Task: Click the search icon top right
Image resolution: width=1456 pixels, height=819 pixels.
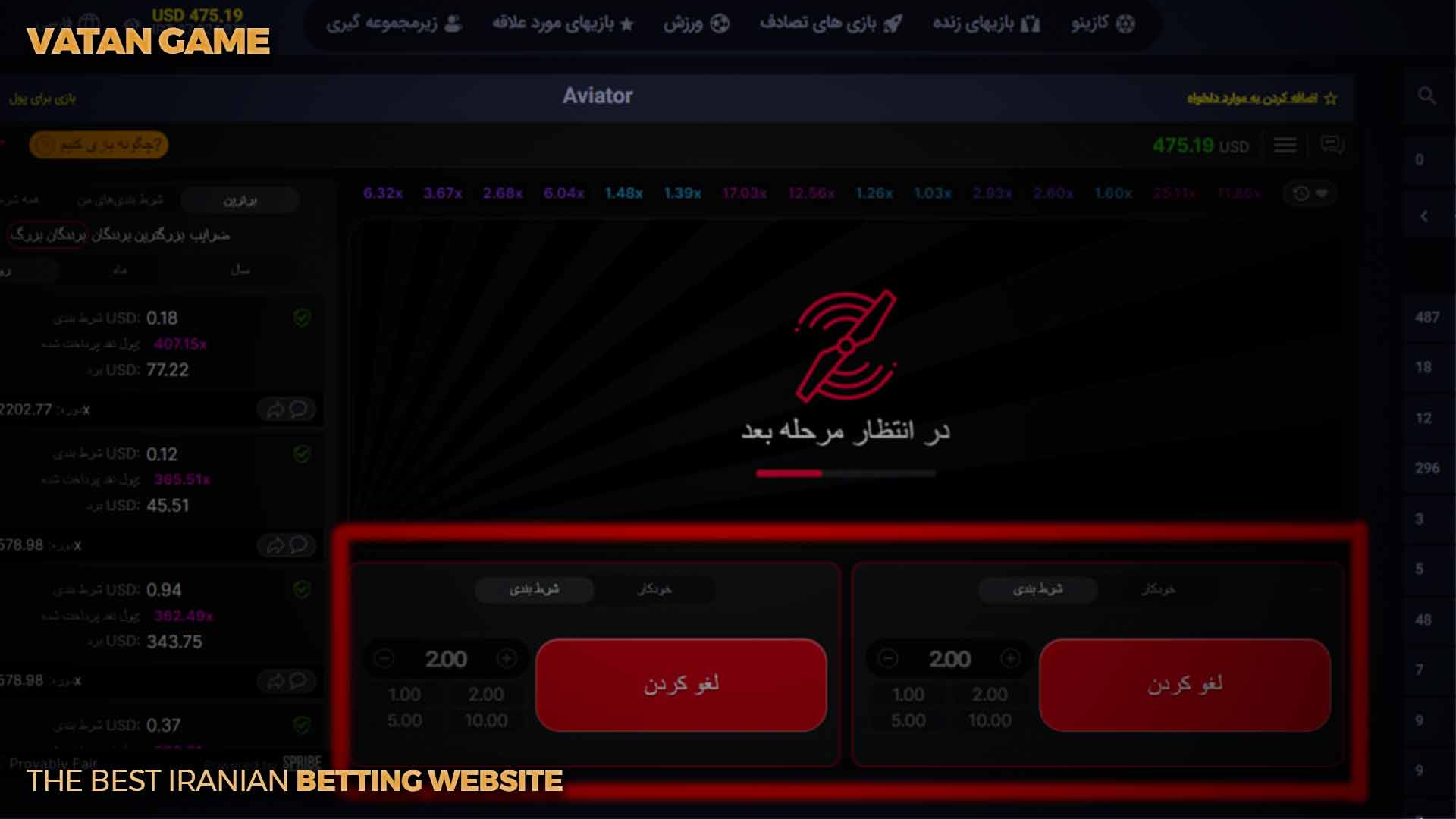Action: click(x=1425, y=96)
